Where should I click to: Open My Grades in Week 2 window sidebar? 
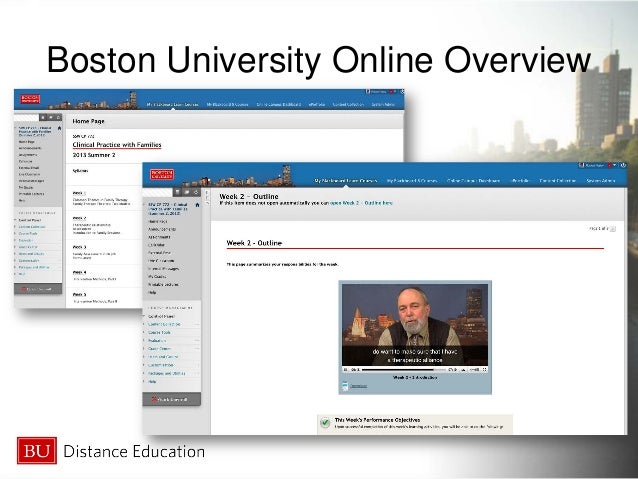click(157, 277)
